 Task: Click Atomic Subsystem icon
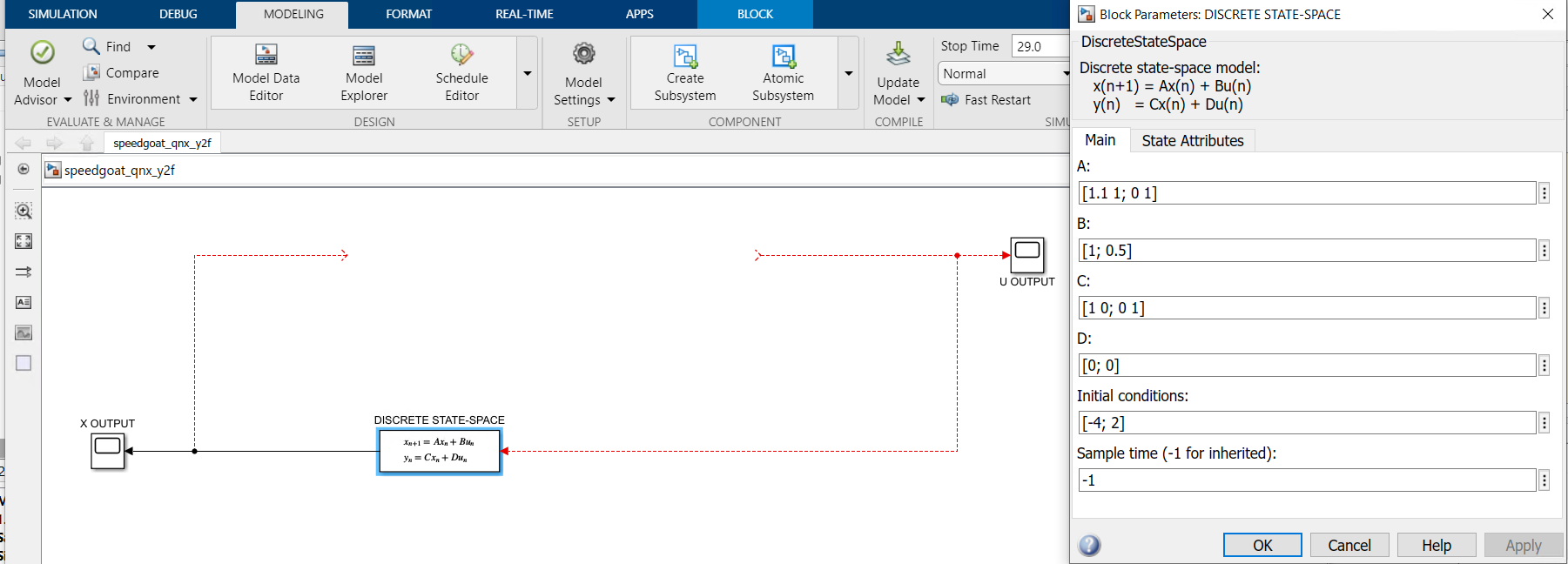click(783, 57)
